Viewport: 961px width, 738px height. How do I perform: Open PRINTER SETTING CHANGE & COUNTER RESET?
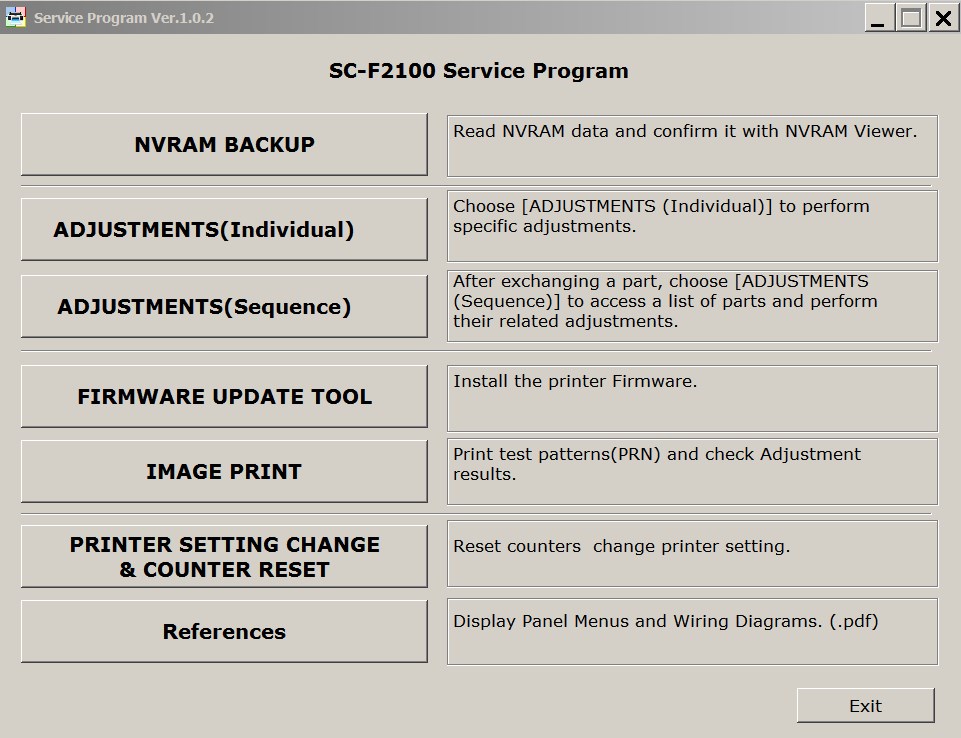pos(224,557)
